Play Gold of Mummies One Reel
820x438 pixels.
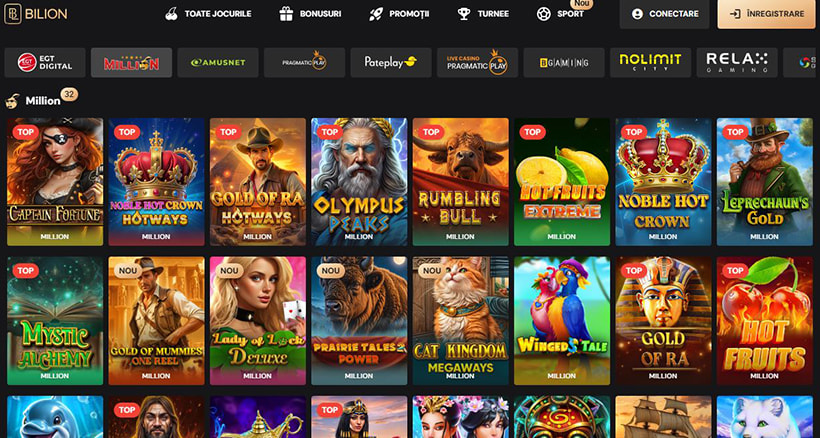click(x=156, y=320)
